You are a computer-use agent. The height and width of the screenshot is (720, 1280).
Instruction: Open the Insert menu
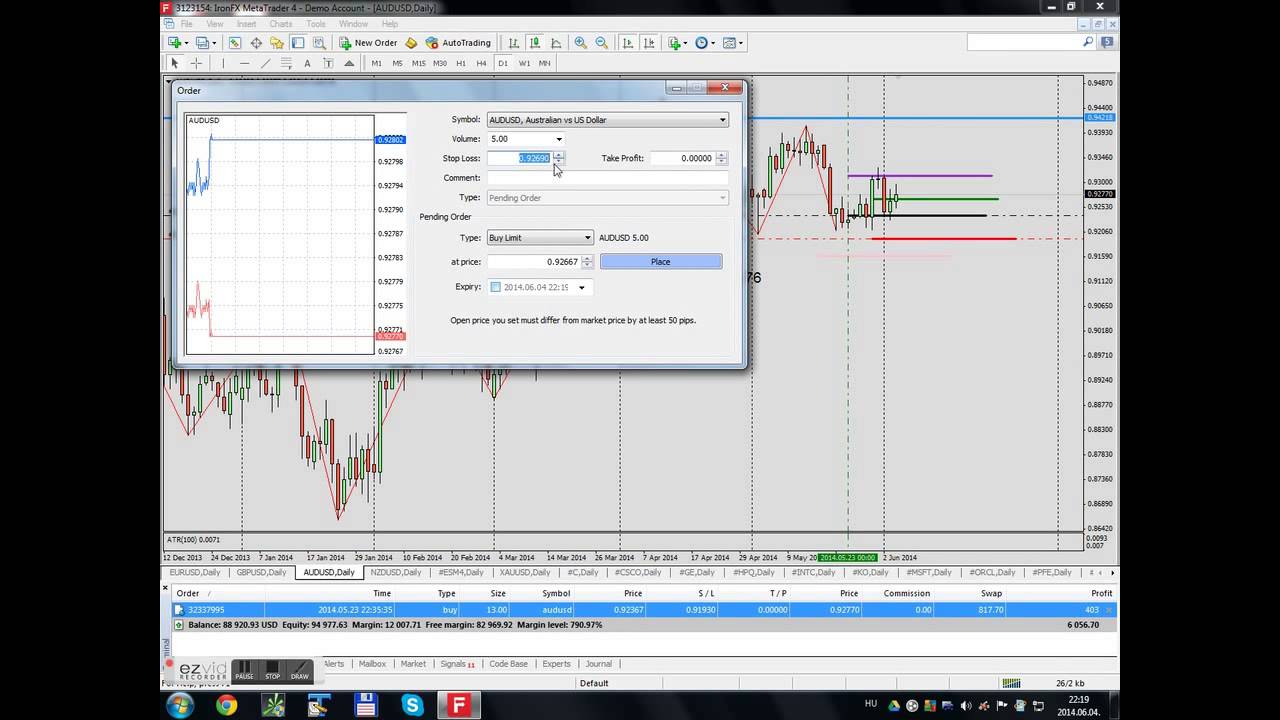(x=246, y=24)
